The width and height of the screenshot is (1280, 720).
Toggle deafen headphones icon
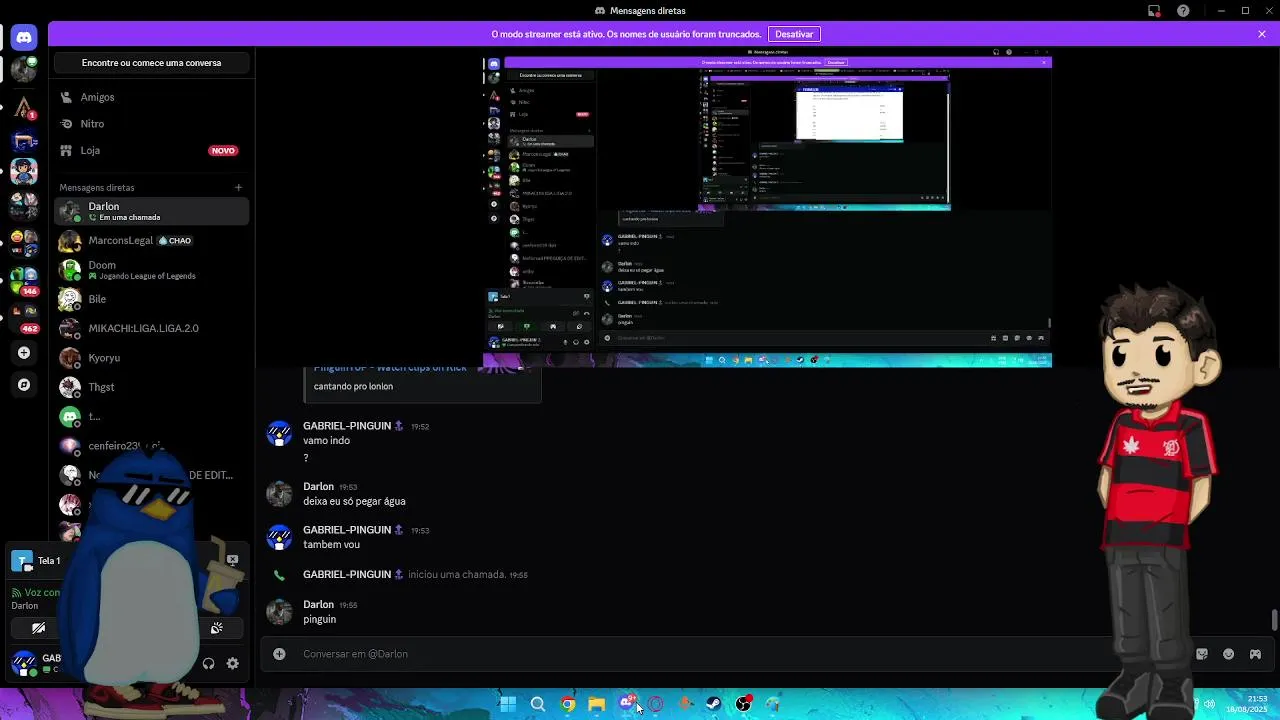tap(208, 663)
